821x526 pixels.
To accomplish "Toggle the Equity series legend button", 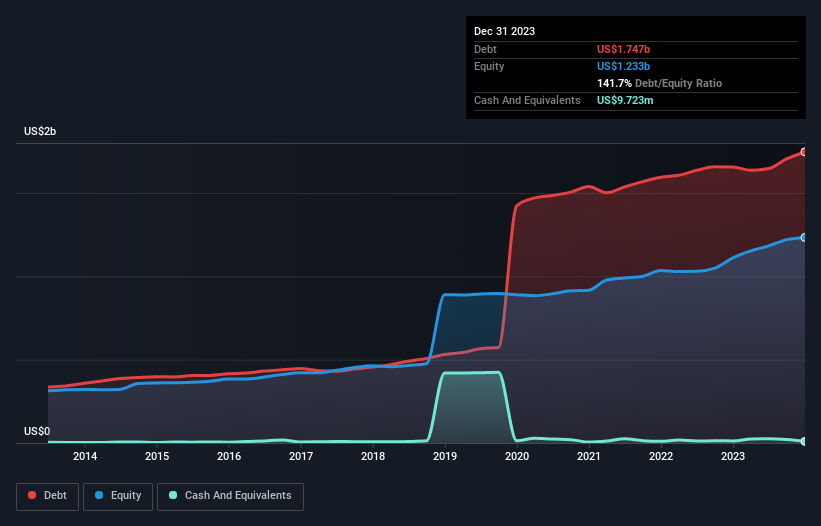I will [x=118, y=496].
